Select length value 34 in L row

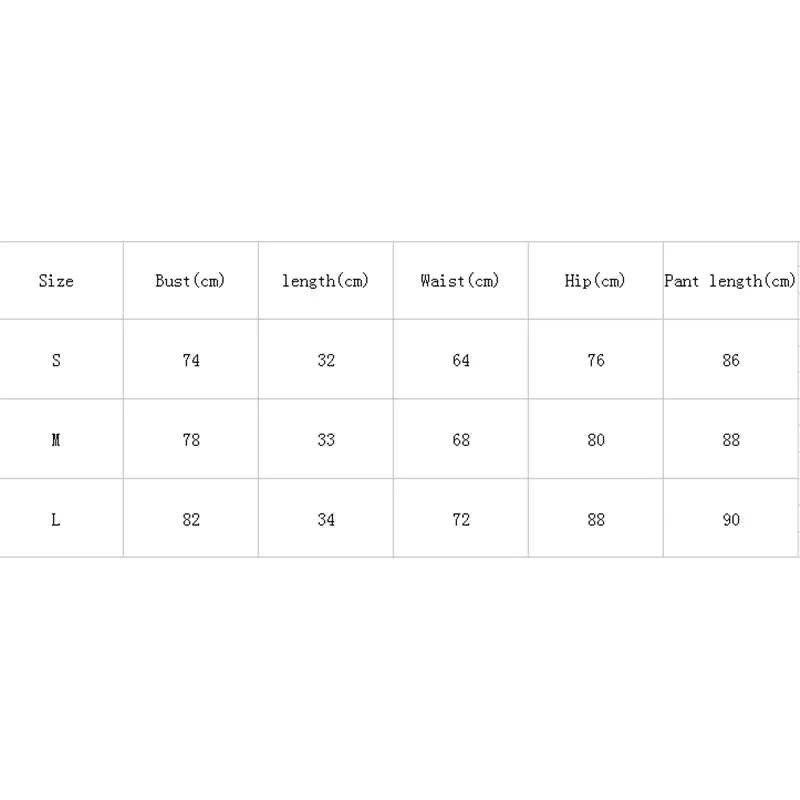coord(326,520)
